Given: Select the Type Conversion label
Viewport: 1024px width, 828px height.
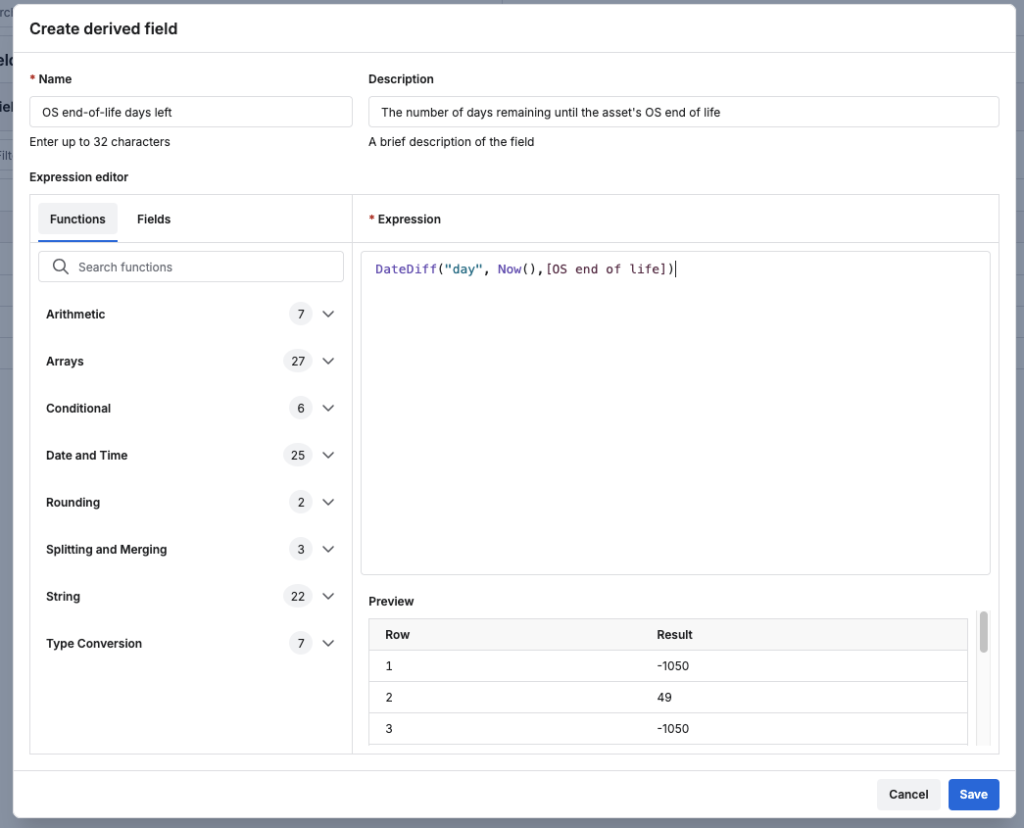Looking at the screenshot, I should (94, 643).
